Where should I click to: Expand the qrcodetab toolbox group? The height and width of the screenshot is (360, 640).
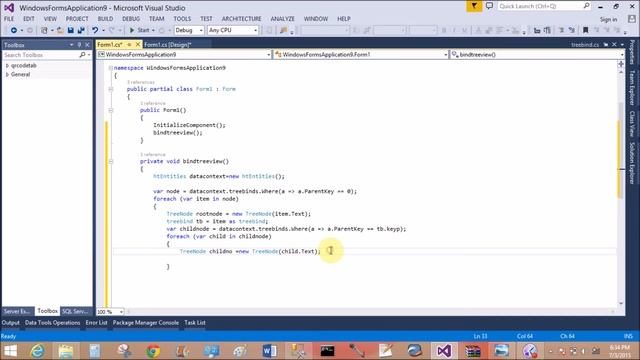[x=7, y=65]
